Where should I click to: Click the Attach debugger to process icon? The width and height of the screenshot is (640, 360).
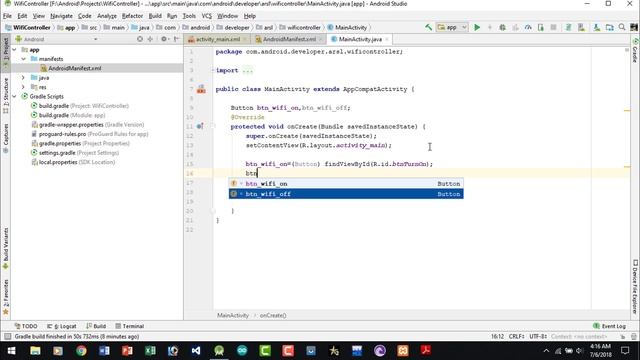[541, 27]
